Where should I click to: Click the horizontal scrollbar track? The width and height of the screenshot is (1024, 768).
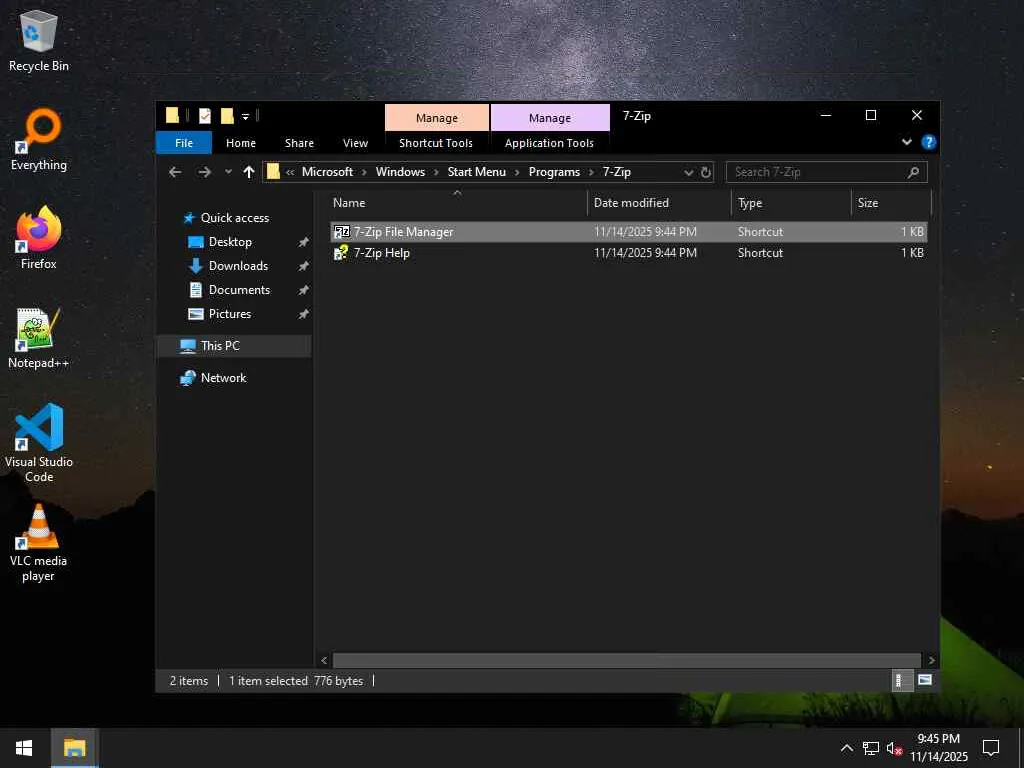[x=627, y=660]
